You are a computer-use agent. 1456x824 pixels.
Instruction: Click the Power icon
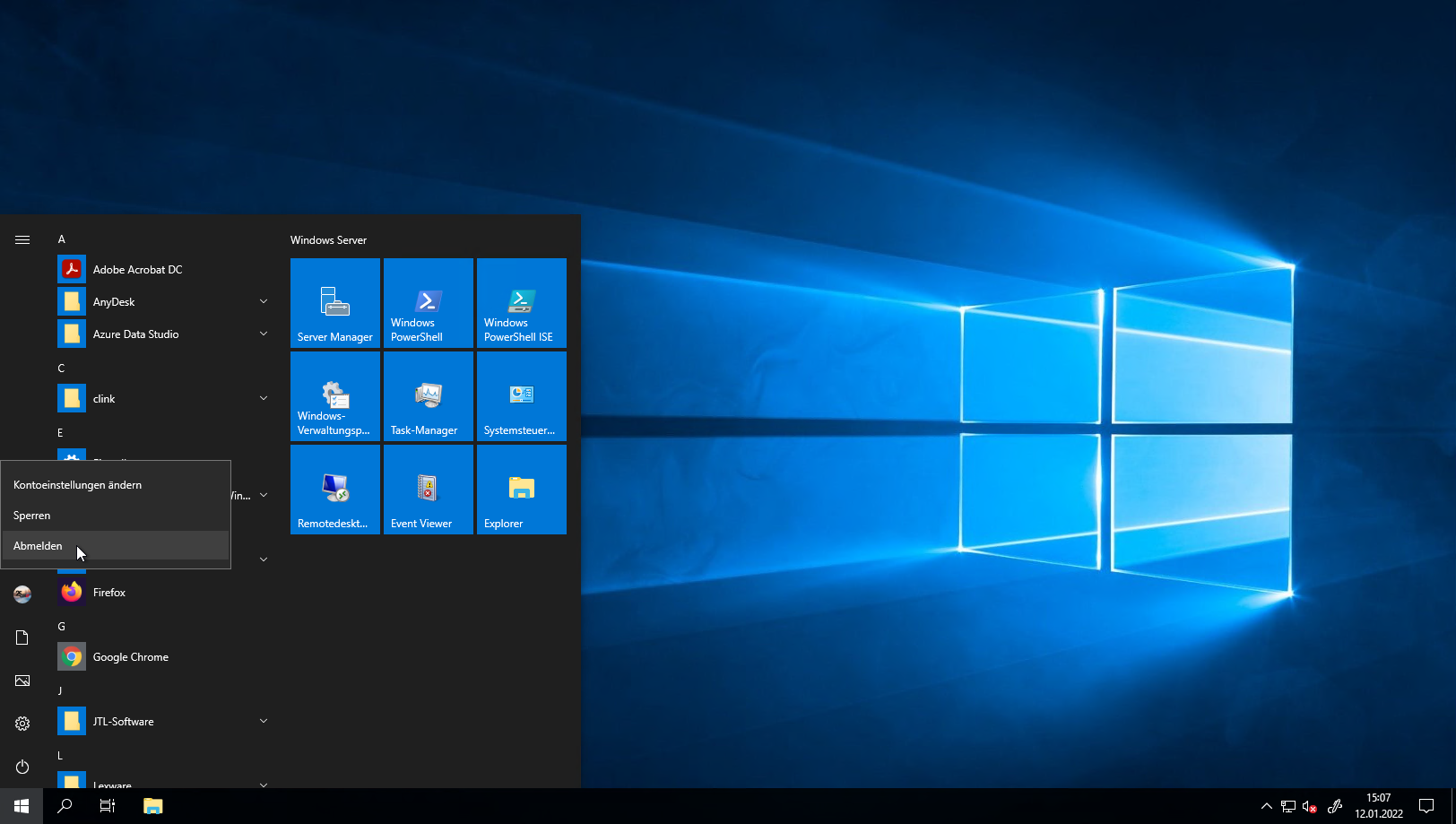coord(22,767)
